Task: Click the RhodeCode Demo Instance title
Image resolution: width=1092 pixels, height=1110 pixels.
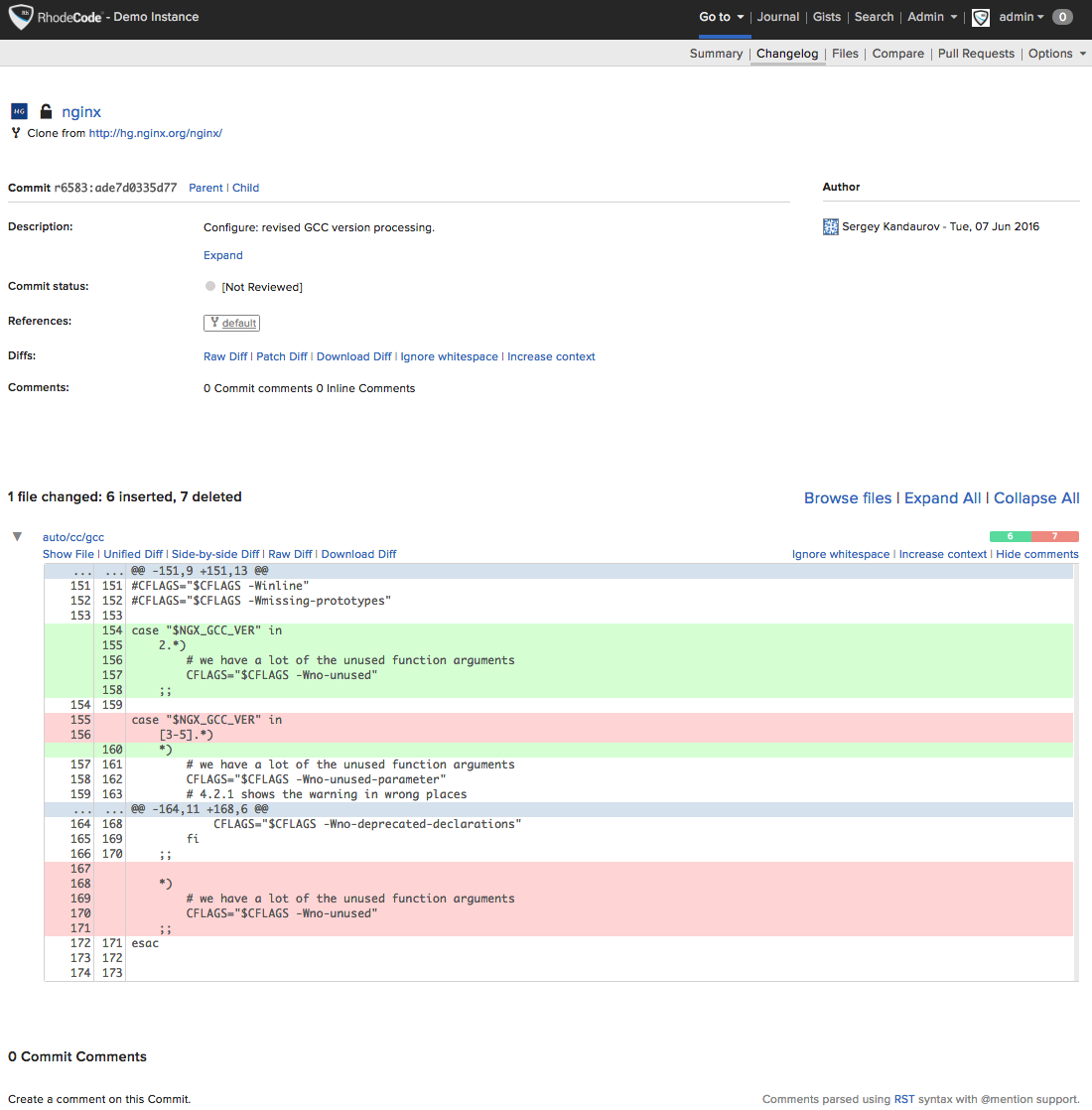Action: pyautogui.click(x=117, y=17)
